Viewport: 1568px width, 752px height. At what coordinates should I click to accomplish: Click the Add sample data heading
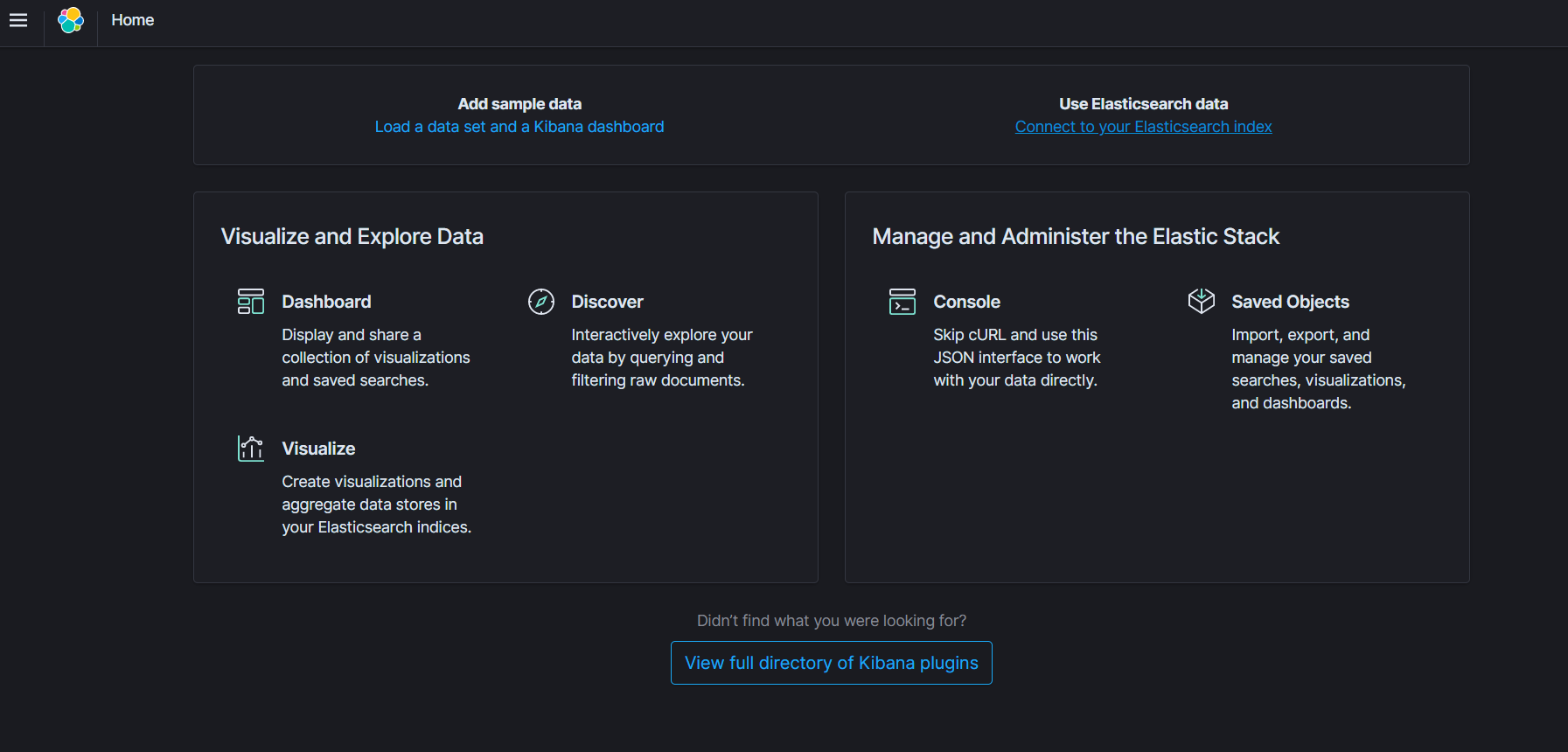click(x=519, y=104)
